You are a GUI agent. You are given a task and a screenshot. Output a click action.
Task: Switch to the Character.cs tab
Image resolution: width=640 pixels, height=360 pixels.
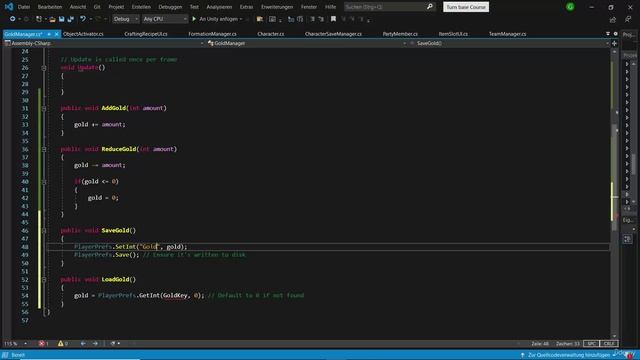coord(271,34)
